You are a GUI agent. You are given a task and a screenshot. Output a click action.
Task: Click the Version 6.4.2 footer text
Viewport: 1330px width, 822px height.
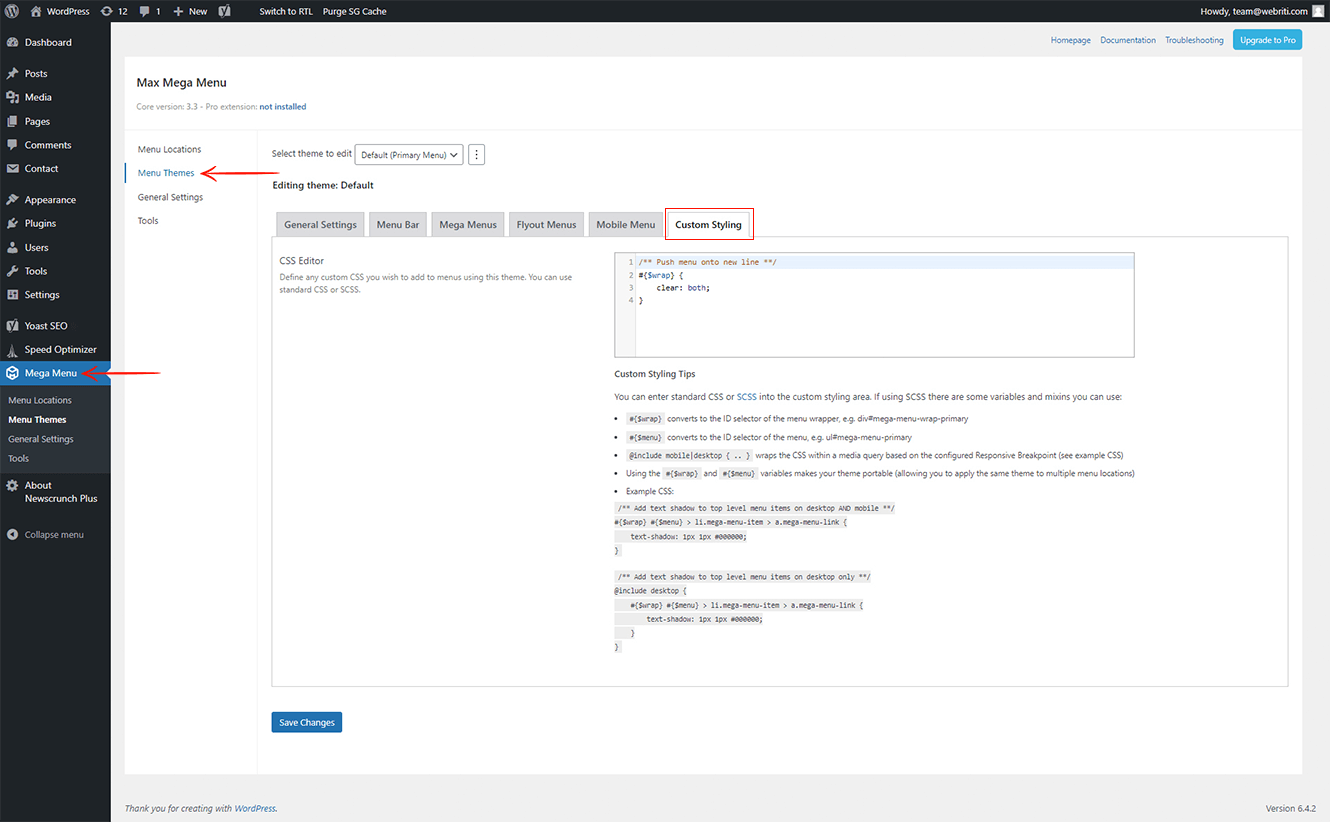click(1290, 808)
